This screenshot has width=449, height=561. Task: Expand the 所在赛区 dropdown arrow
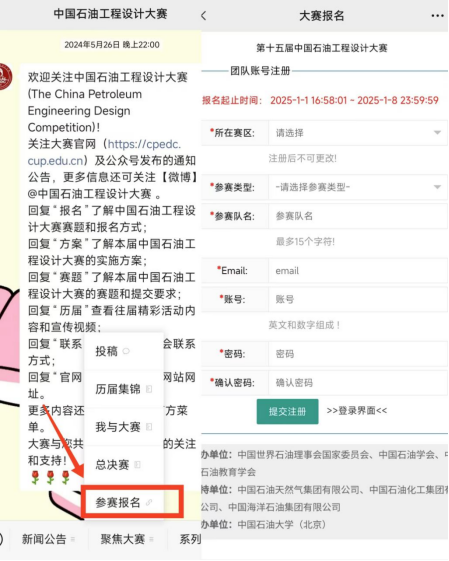click(437, 133)
